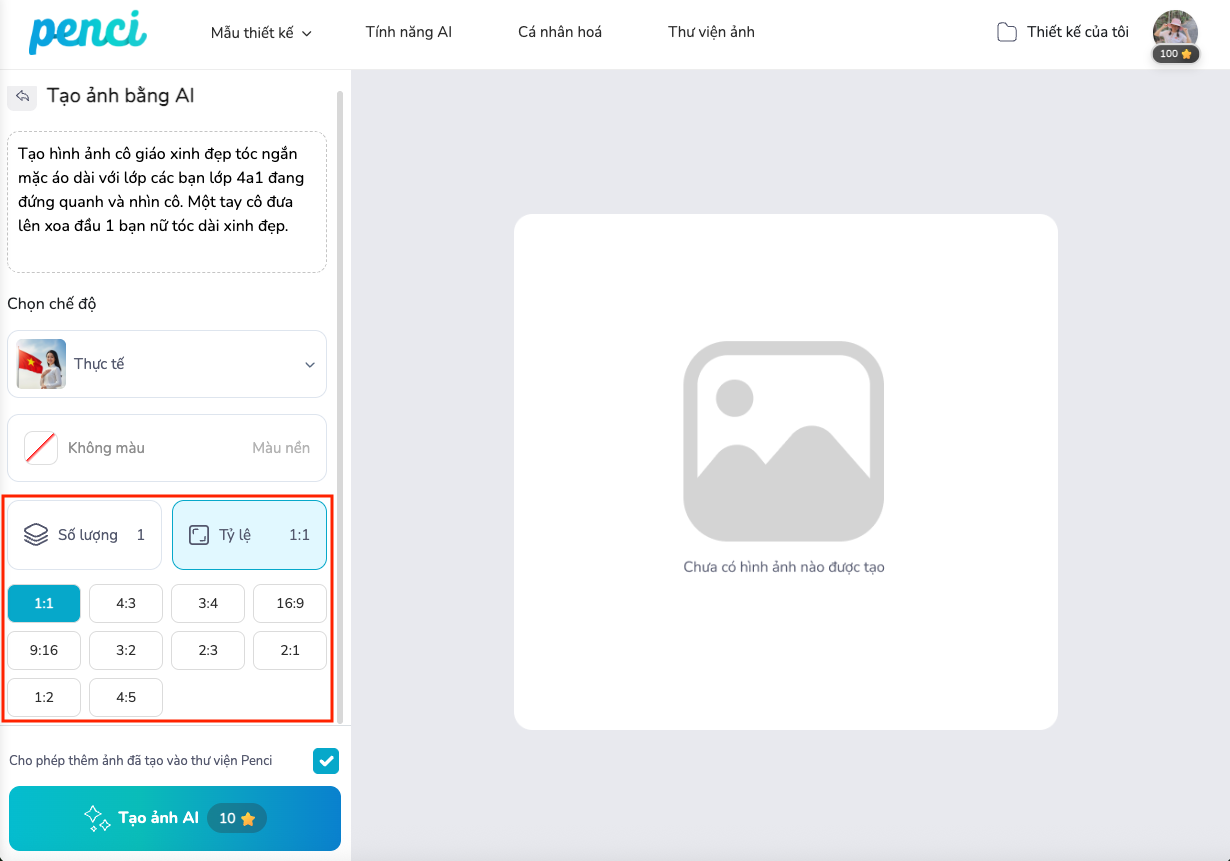
Task: Uncheck allow adding images to Penci library
Action: [x=326, y=761]
